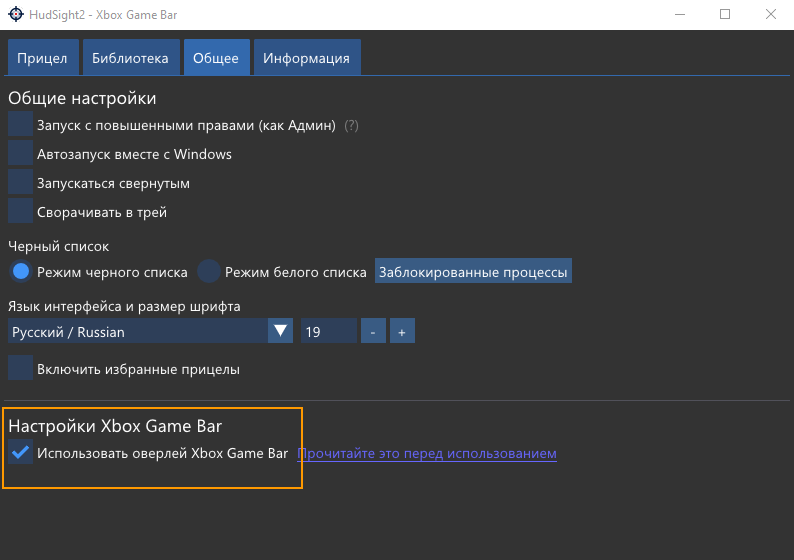Screen dimensions: 794x560
Task: Close the HudSight2 window
Action: click(770, 14)
